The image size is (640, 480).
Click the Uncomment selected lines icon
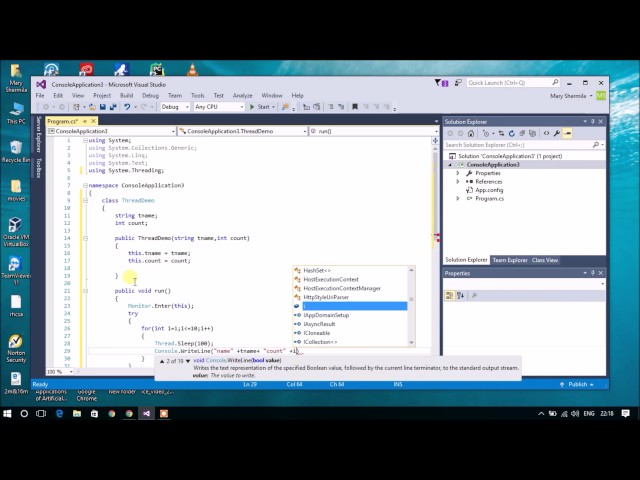(x=341, y=107)
